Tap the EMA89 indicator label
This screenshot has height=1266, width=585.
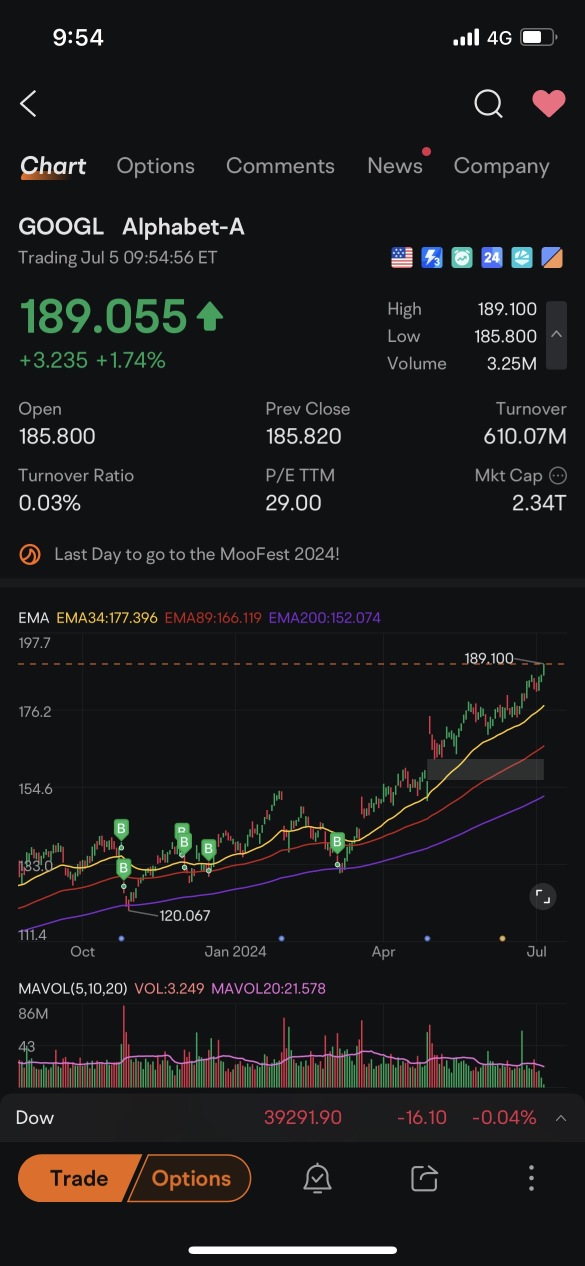[213, 618]
